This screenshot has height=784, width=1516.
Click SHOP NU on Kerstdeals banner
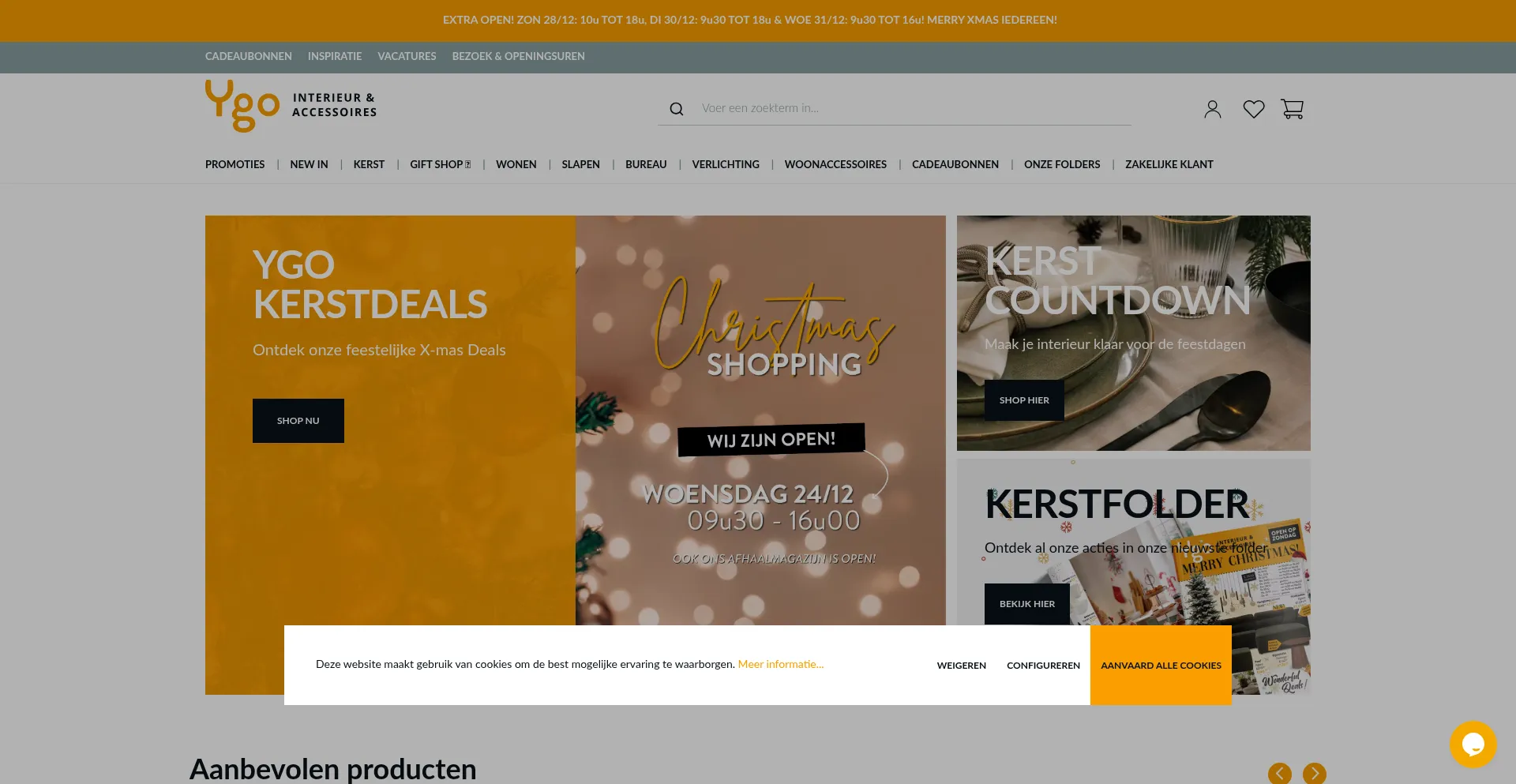point(298,421)
